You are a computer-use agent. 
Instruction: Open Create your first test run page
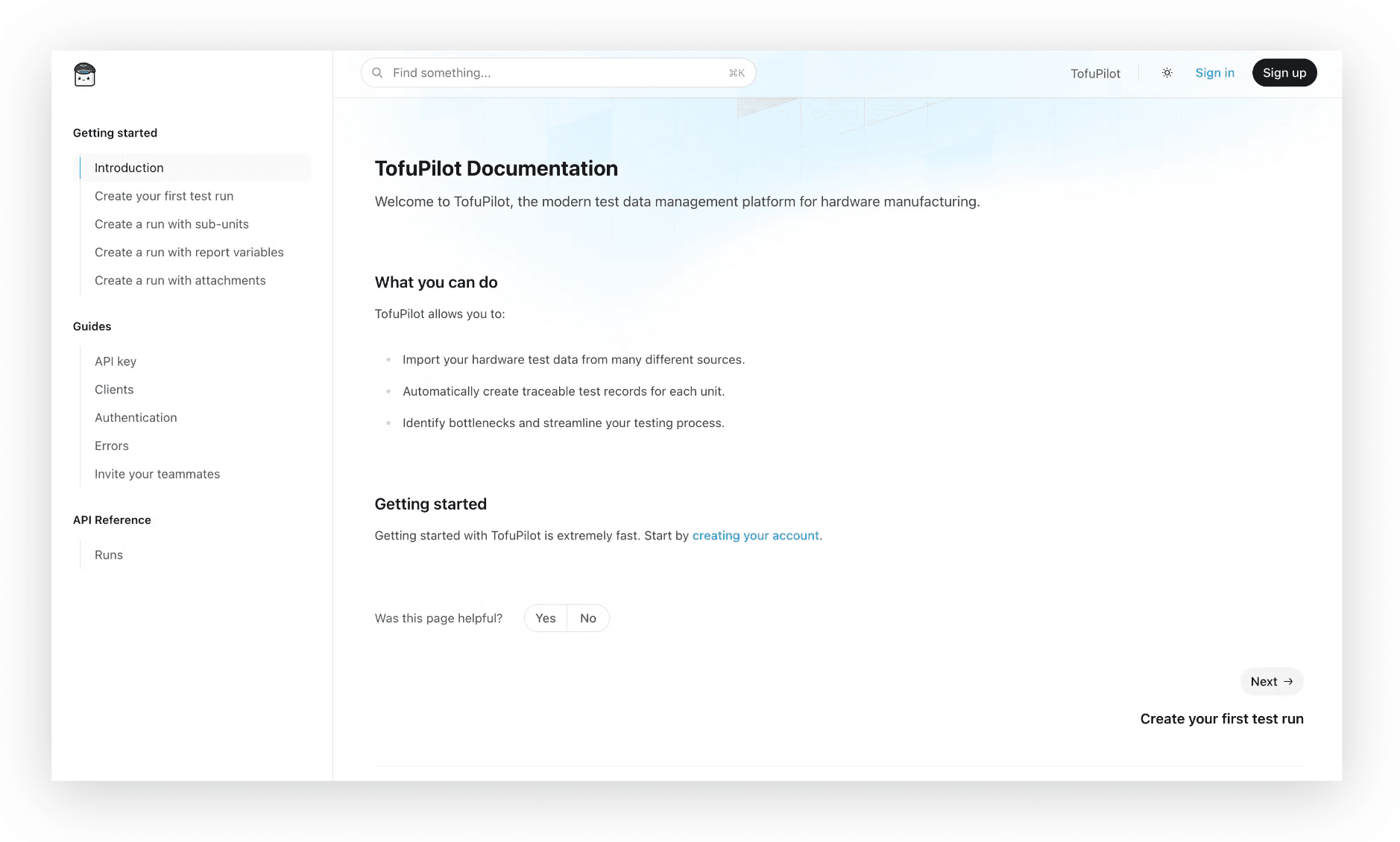click(164, 196)
